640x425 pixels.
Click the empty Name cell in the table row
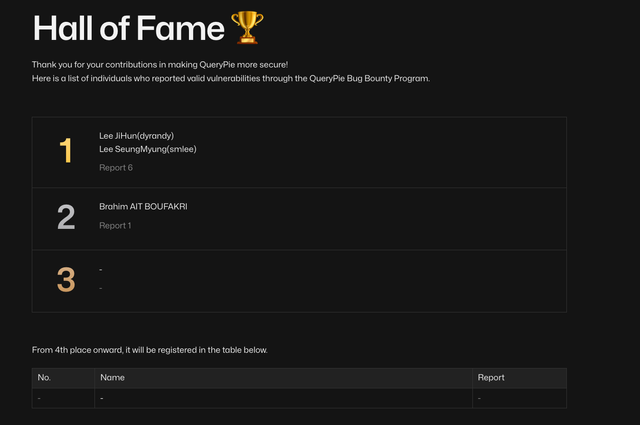pos(102,398)
